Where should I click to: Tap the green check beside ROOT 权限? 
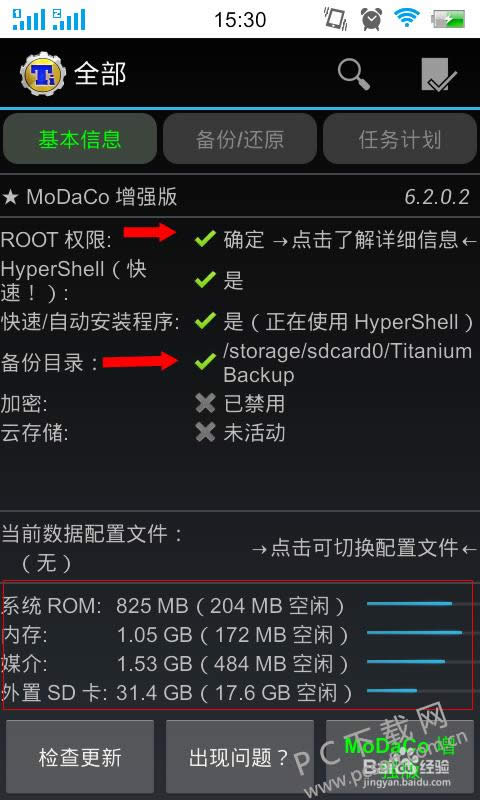click(x=205, y=239)
